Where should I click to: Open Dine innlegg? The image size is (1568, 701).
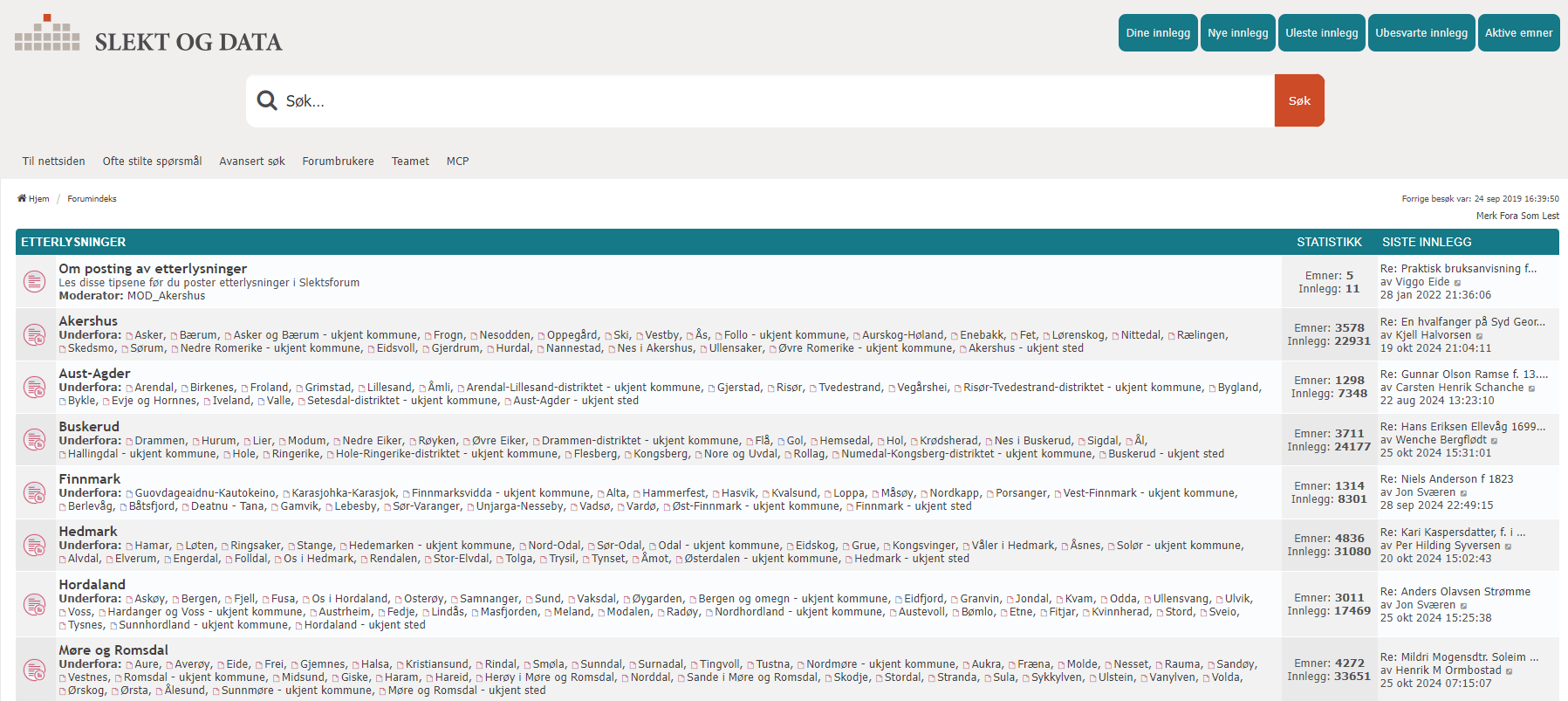[1158, 33]
